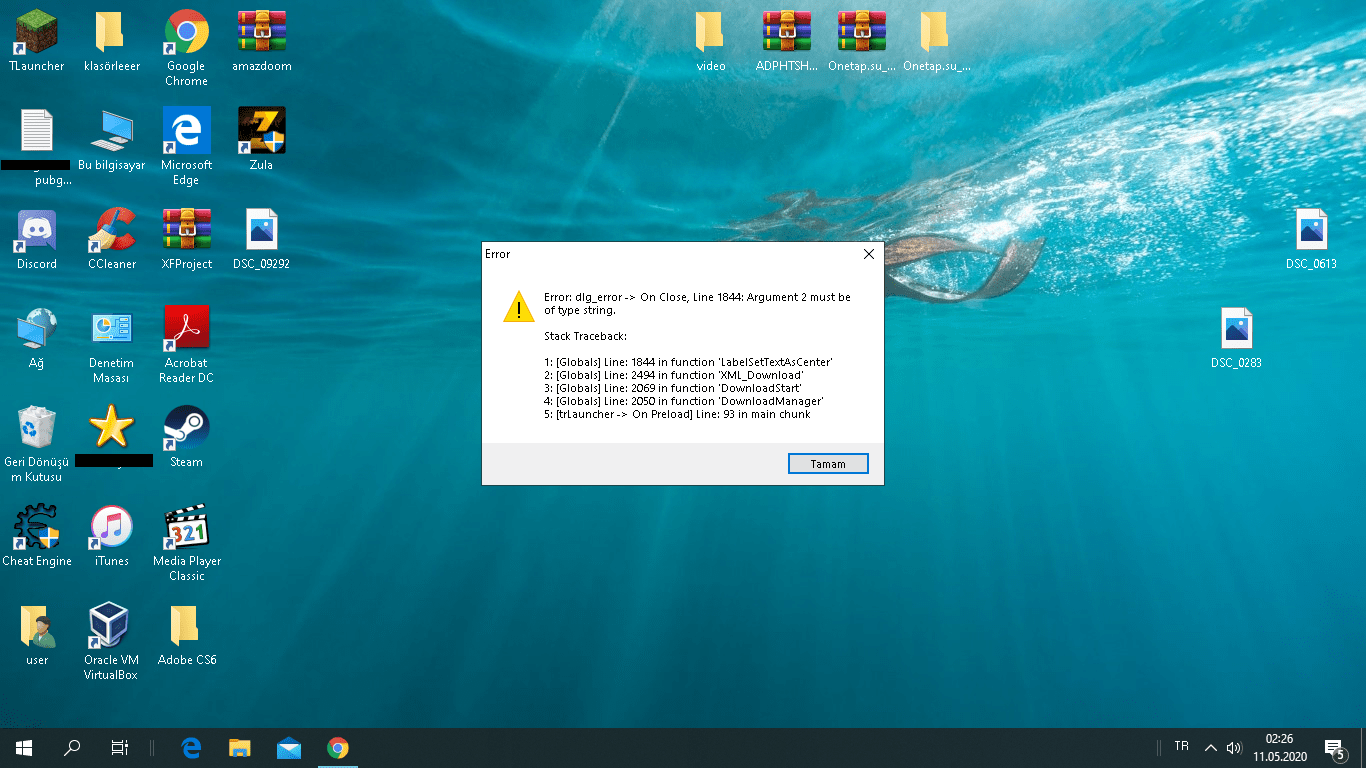This screenshot has height=768, width=1366.
Task: Click the trLauncher On Preload traceback line
Action: (x=677, y=414)
